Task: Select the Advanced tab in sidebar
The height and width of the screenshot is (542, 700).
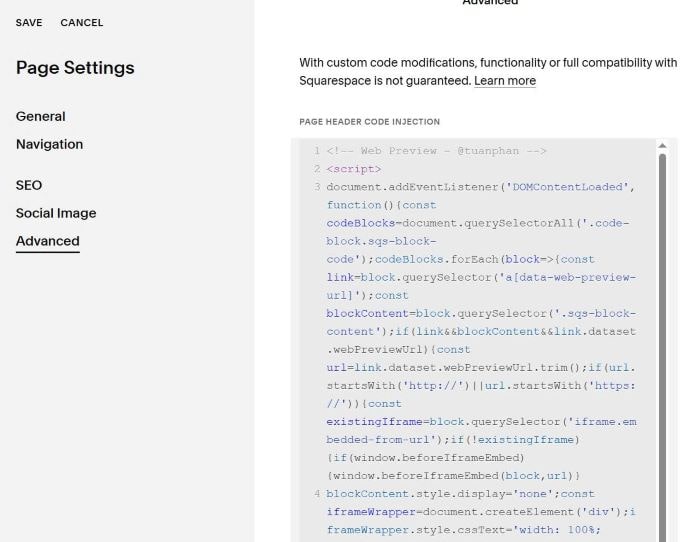Action: click(48, 241)
